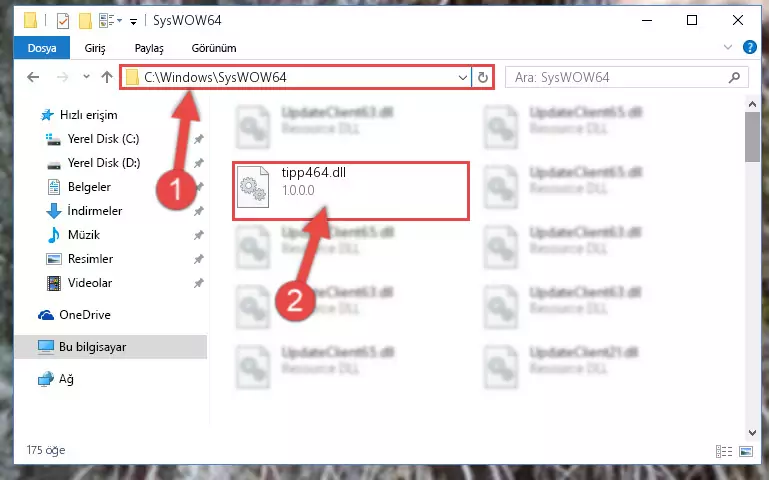Click the Properties quick access icon

63,21
